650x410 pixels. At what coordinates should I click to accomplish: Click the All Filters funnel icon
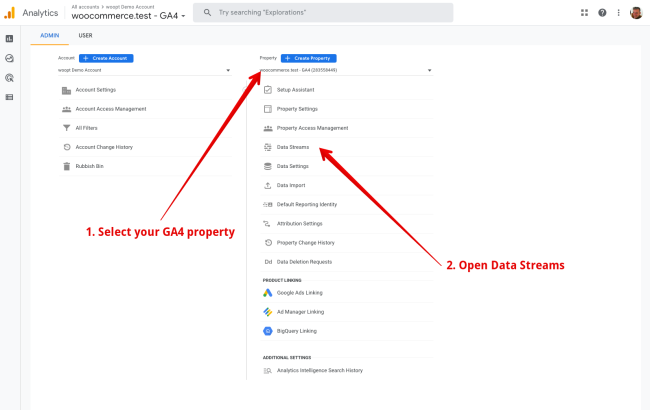click(x=66, y=128)
